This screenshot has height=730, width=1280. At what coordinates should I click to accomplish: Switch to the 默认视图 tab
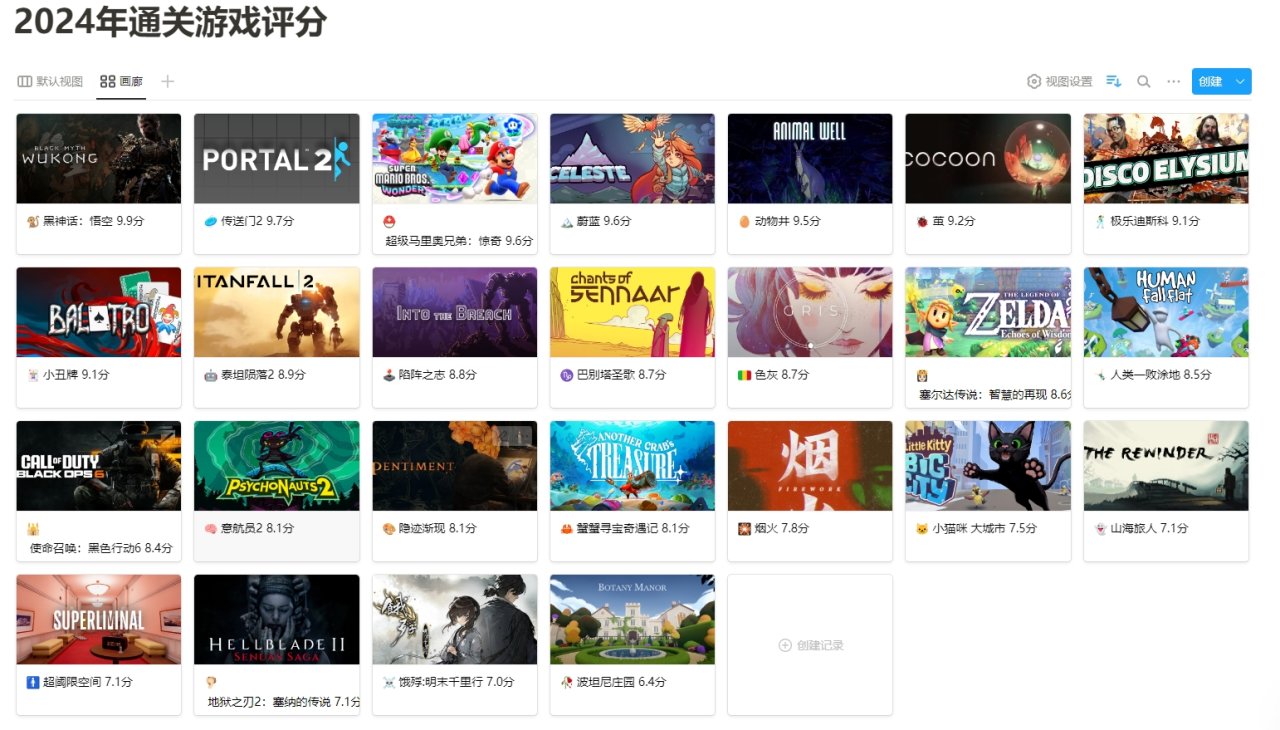click(x=50, y=81)
